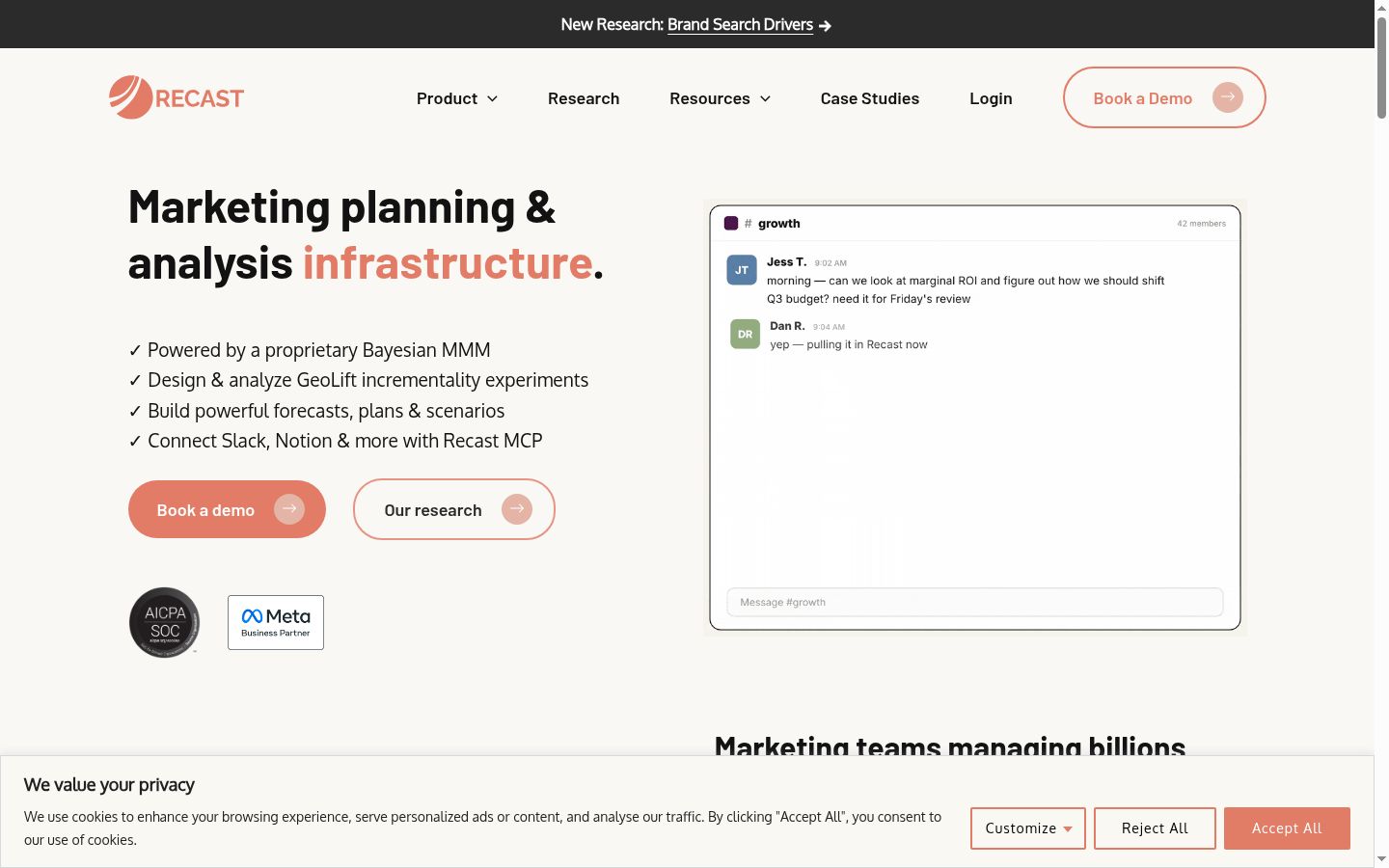This screenshot has width=1389, height=868.
Task: Click the arrow after Brand Search Drivers
Action: coord(825,26)
